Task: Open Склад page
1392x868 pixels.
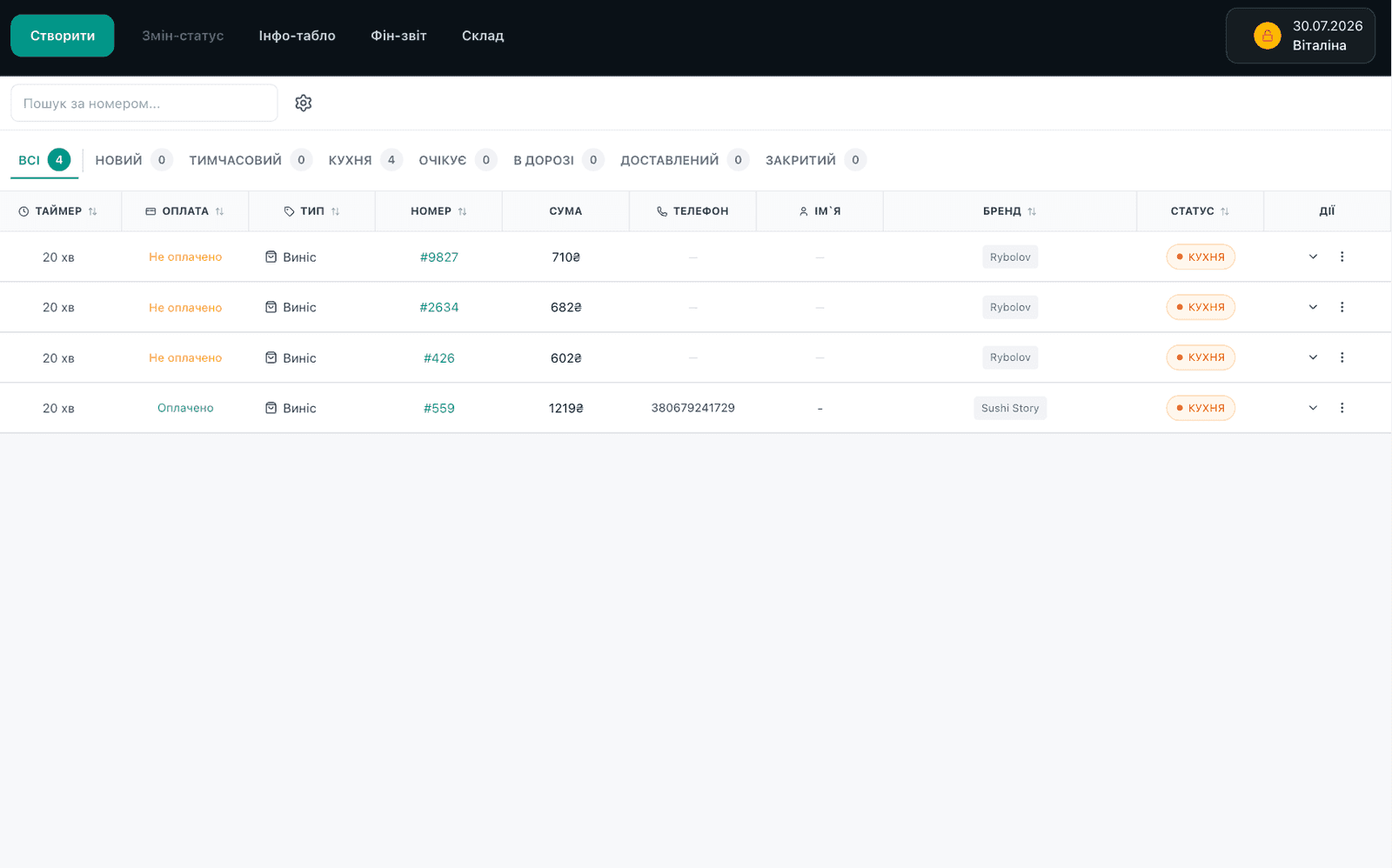Action: [483, 36]
